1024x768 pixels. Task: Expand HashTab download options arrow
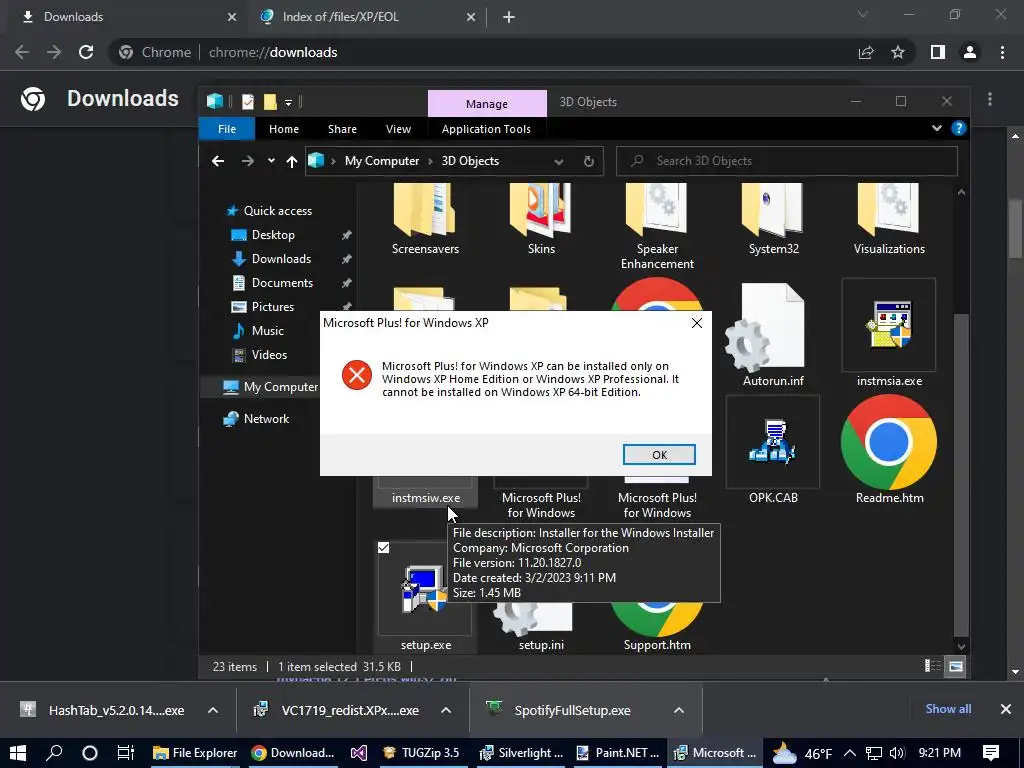click(213, 710)
